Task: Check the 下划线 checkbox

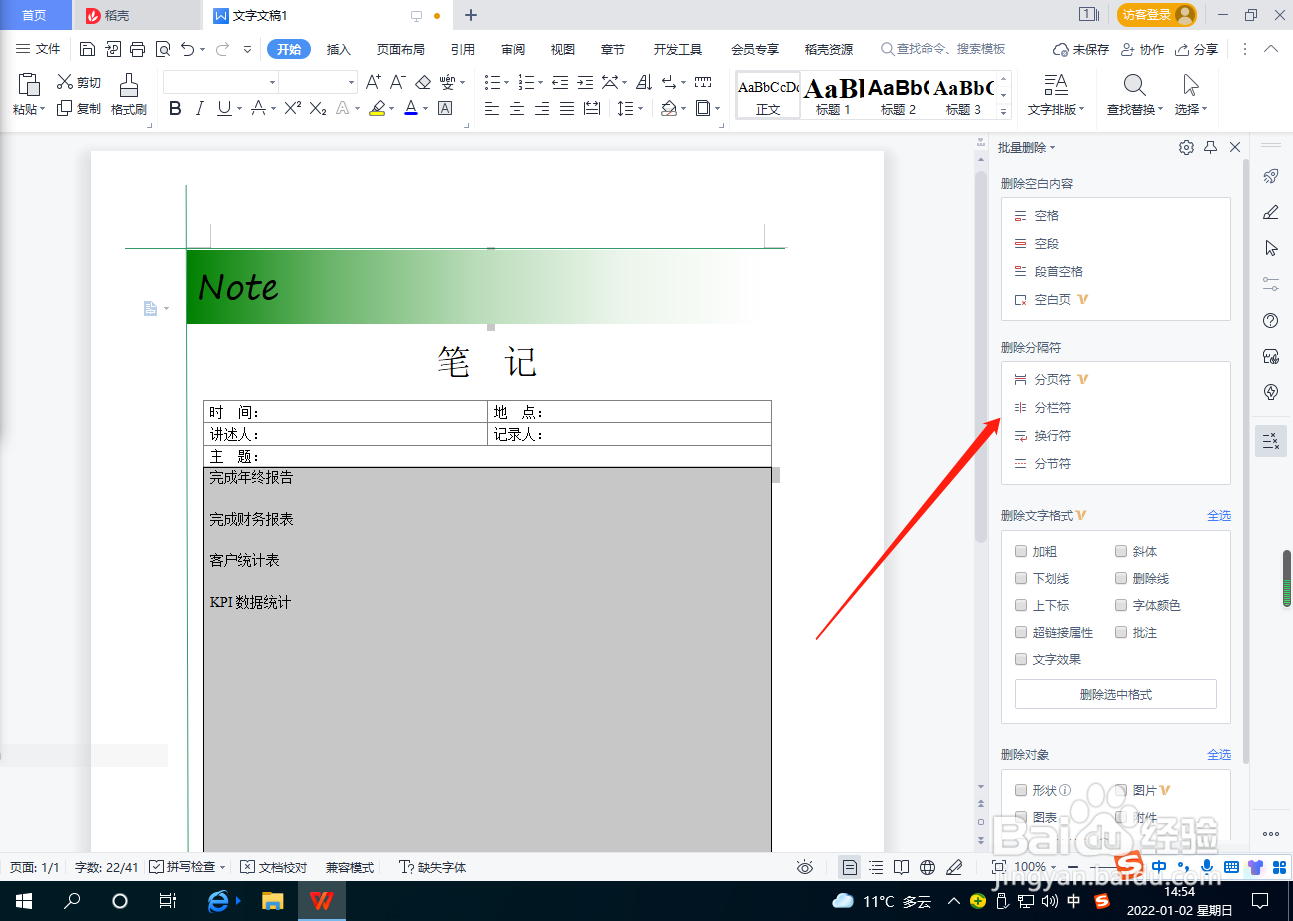Action: click(1021, 578)
